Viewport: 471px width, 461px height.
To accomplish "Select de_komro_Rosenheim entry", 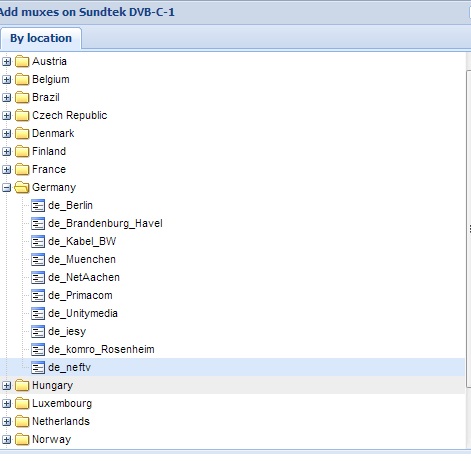I will tap(101, 349).
